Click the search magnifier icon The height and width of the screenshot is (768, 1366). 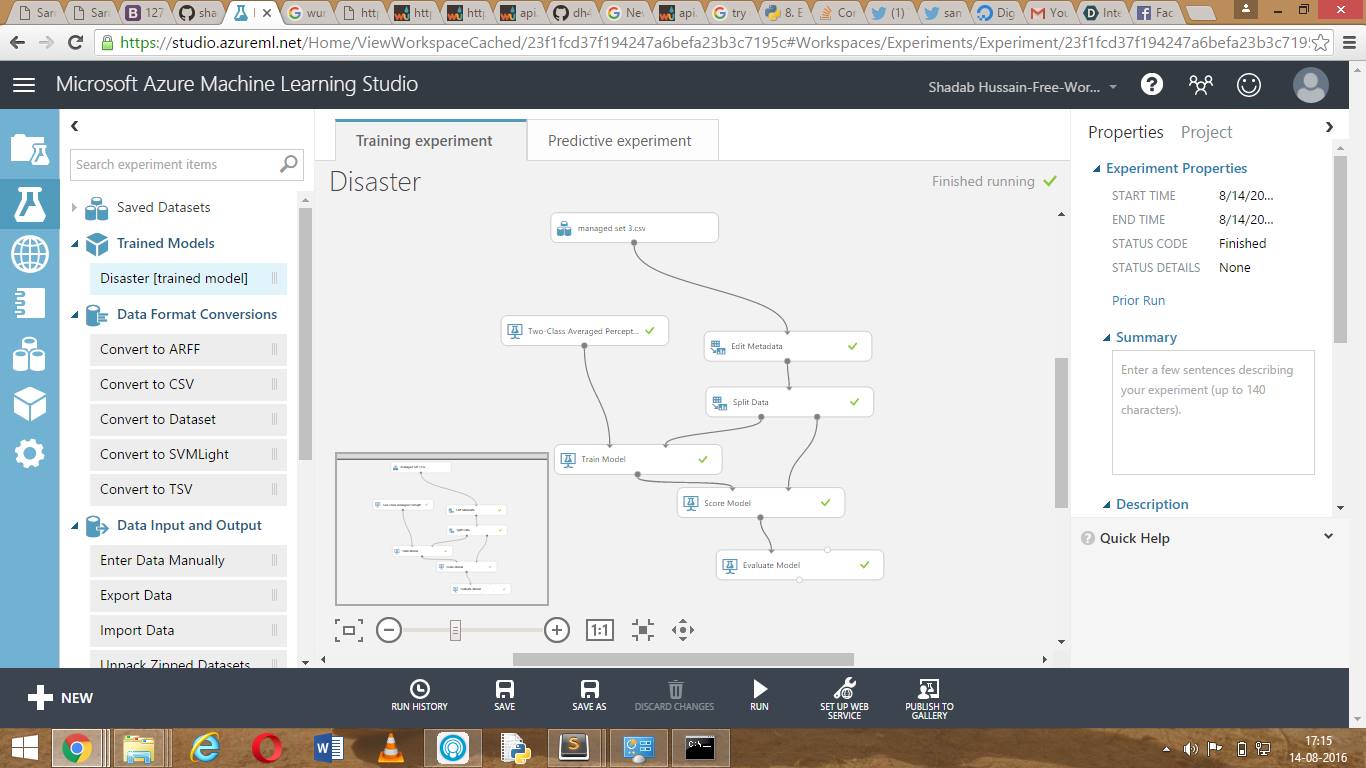(288, 164)
